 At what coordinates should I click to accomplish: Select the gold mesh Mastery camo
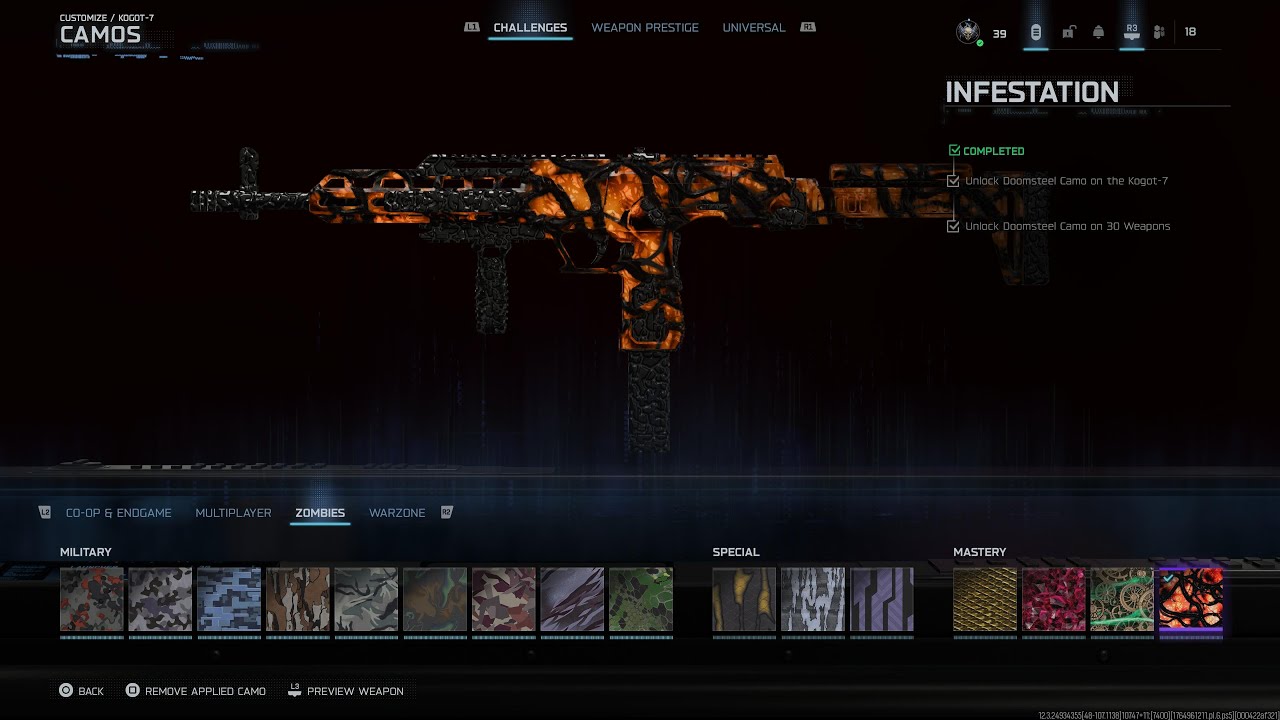click(x=985, y=600)
